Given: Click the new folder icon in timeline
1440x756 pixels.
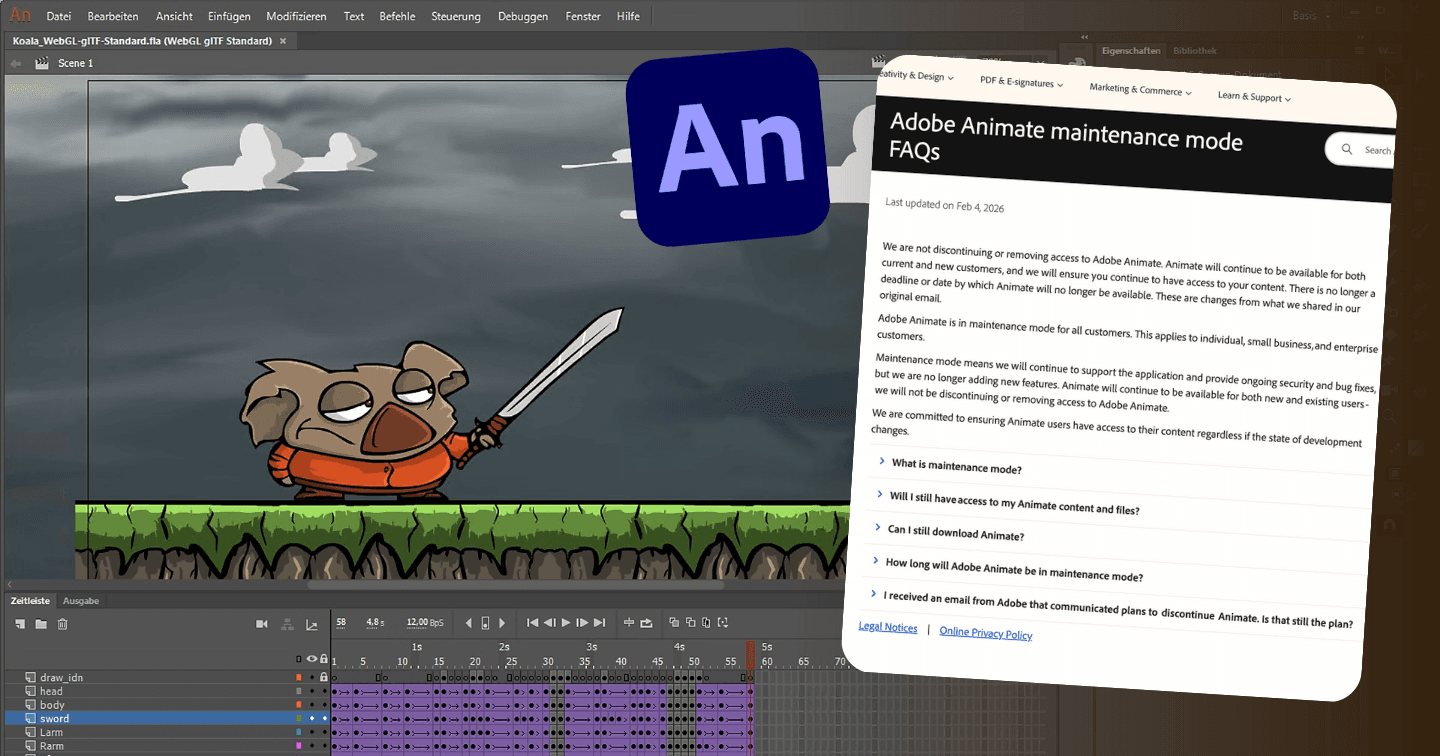Looking at the screenshot, I should click(x=41, y=624).
